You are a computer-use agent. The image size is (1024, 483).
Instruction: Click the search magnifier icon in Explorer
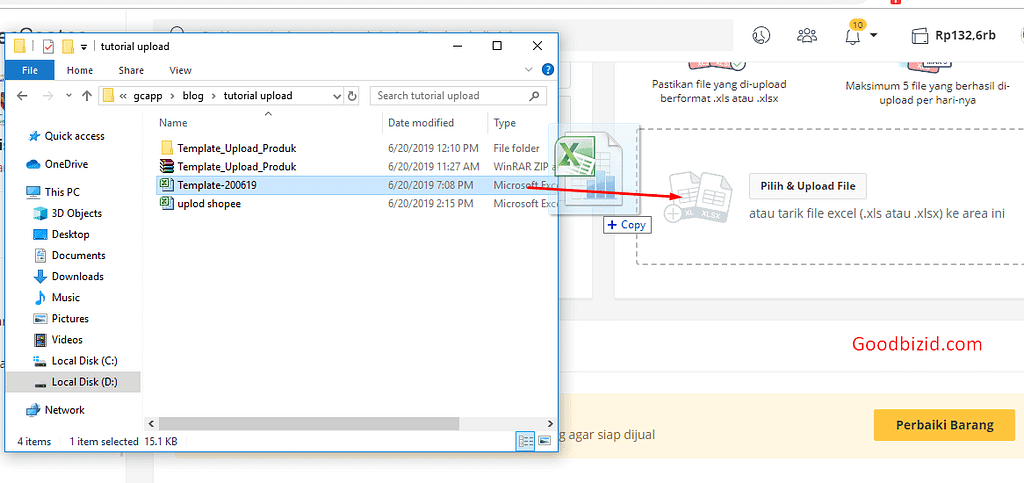point(535,96)
